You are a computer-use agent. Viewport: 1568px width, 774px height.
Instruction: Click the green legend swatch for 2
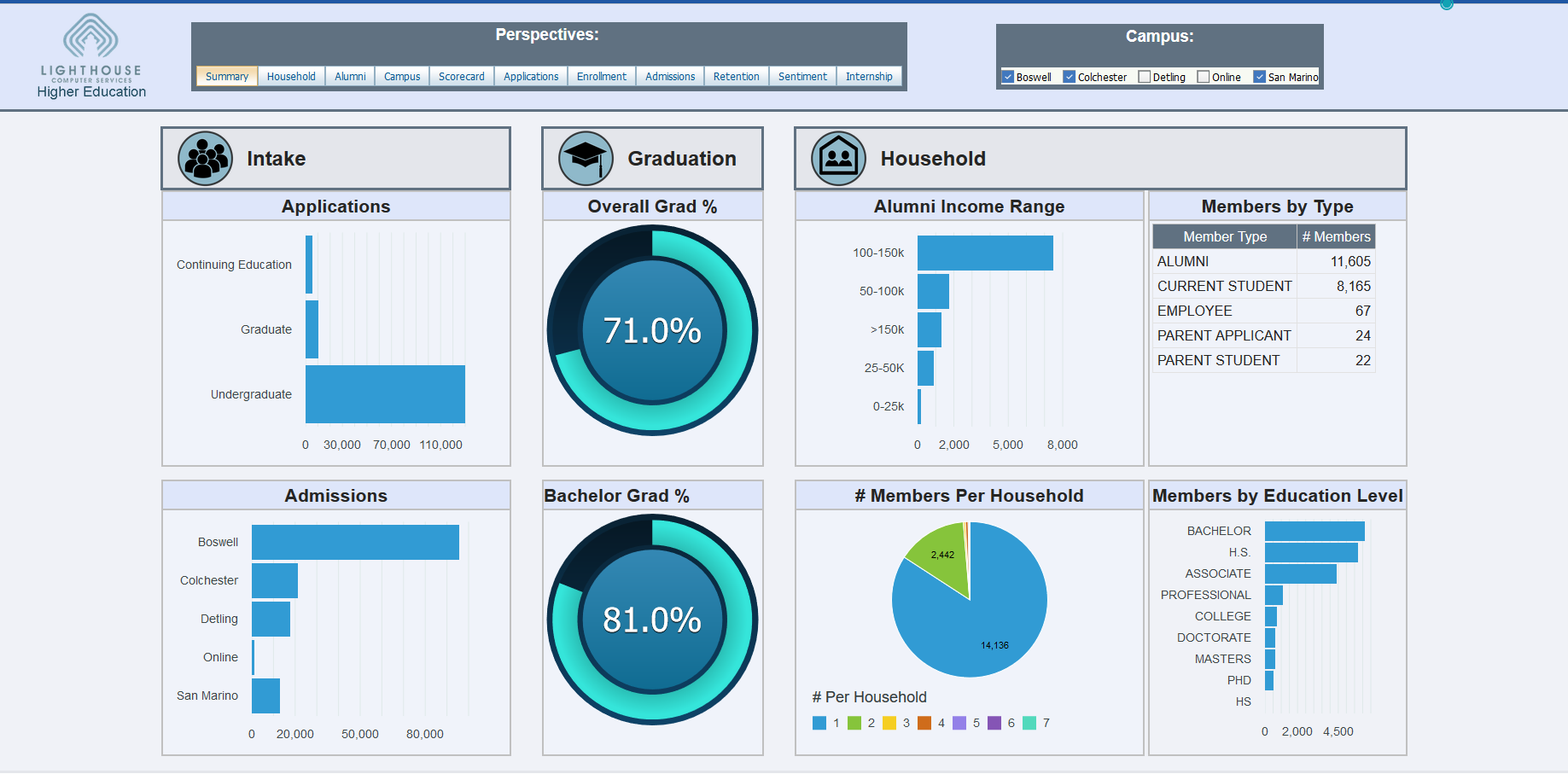(854, 723)
